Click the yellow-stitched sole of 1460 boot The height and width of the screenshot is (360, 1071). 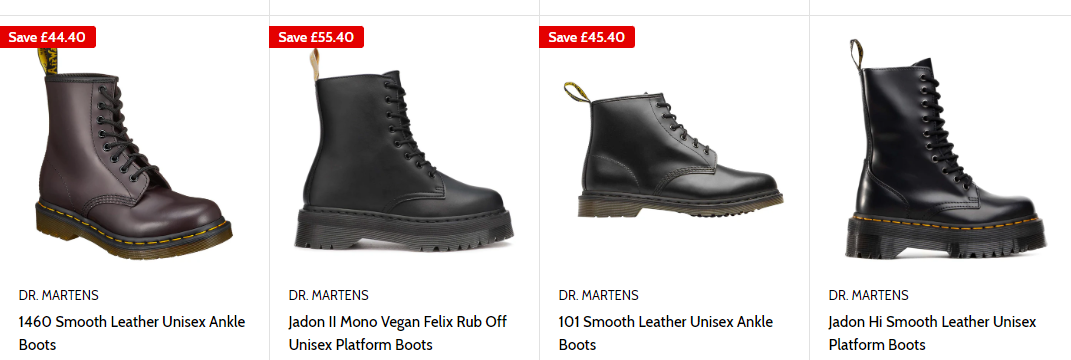(x=135, y=231)
